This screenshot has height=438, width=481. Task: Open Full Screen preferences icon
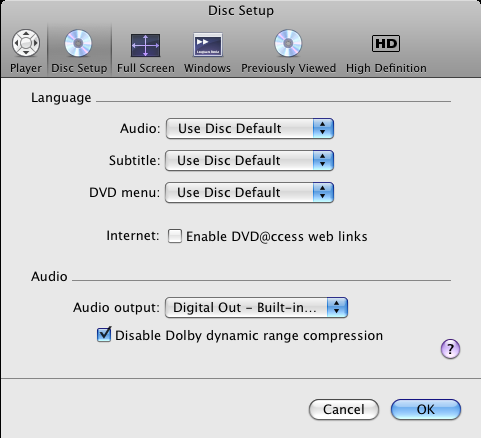point(145,45)
